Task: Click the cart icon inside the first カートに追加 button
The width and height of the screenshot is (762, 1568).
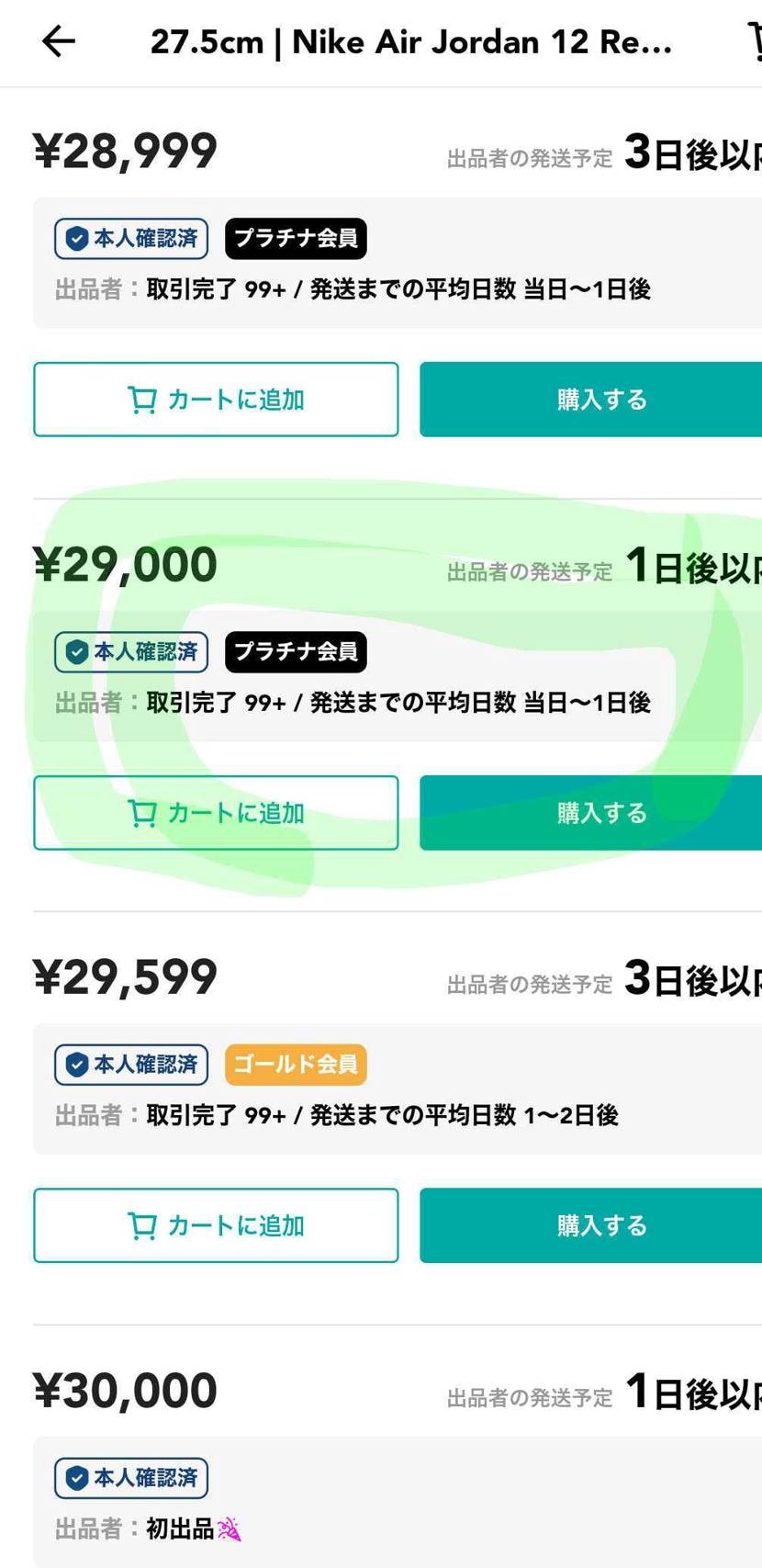Action: click(x=140, y=400)
